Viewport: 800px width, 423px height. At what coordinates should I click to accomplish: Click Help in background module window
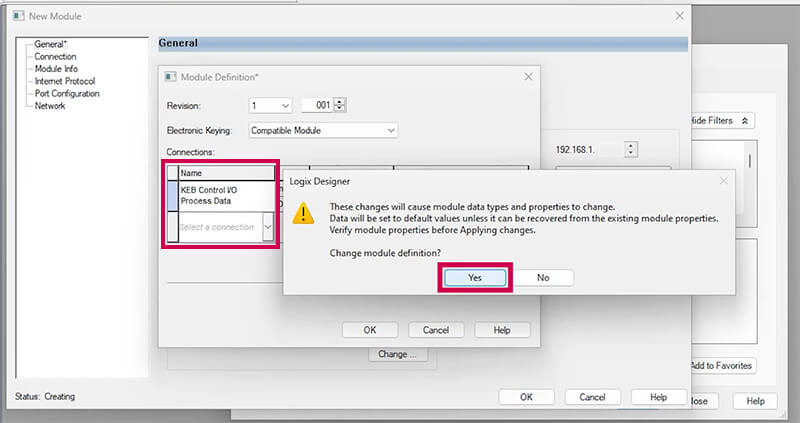click(755, 401)
